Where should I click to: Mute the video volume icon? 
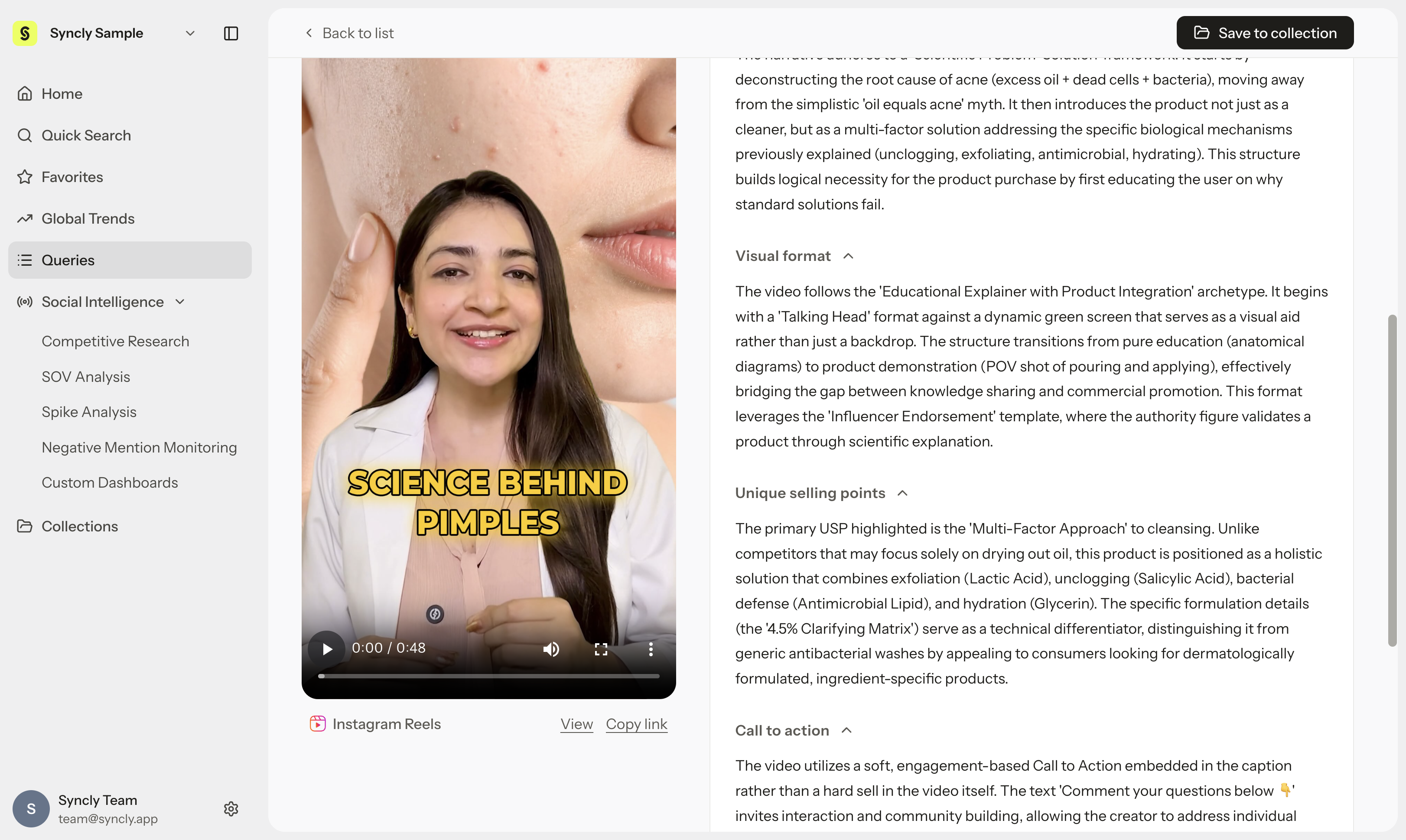point(551,649)
